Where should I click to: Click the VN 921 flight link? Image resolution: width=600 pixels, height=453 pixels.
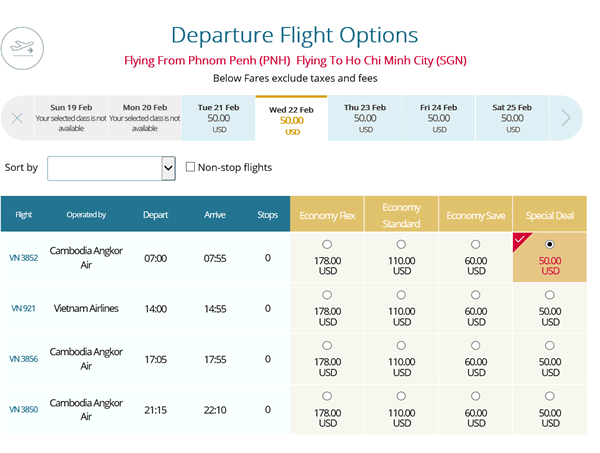click(x=23, y=308)
